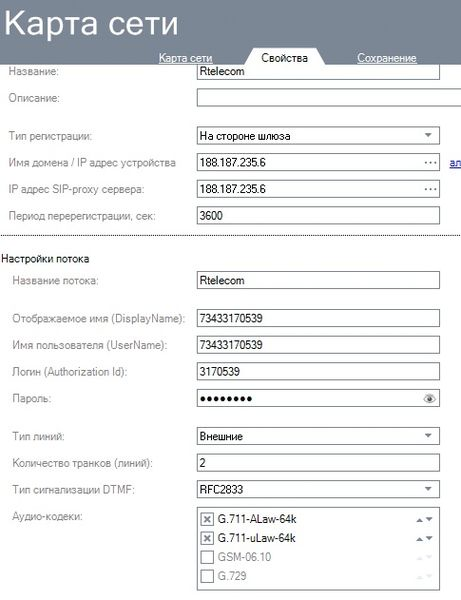The image size is (461, 600).
Task: Open the Тип сигнализации DTMF dropdown
Action: click(318, 489)
